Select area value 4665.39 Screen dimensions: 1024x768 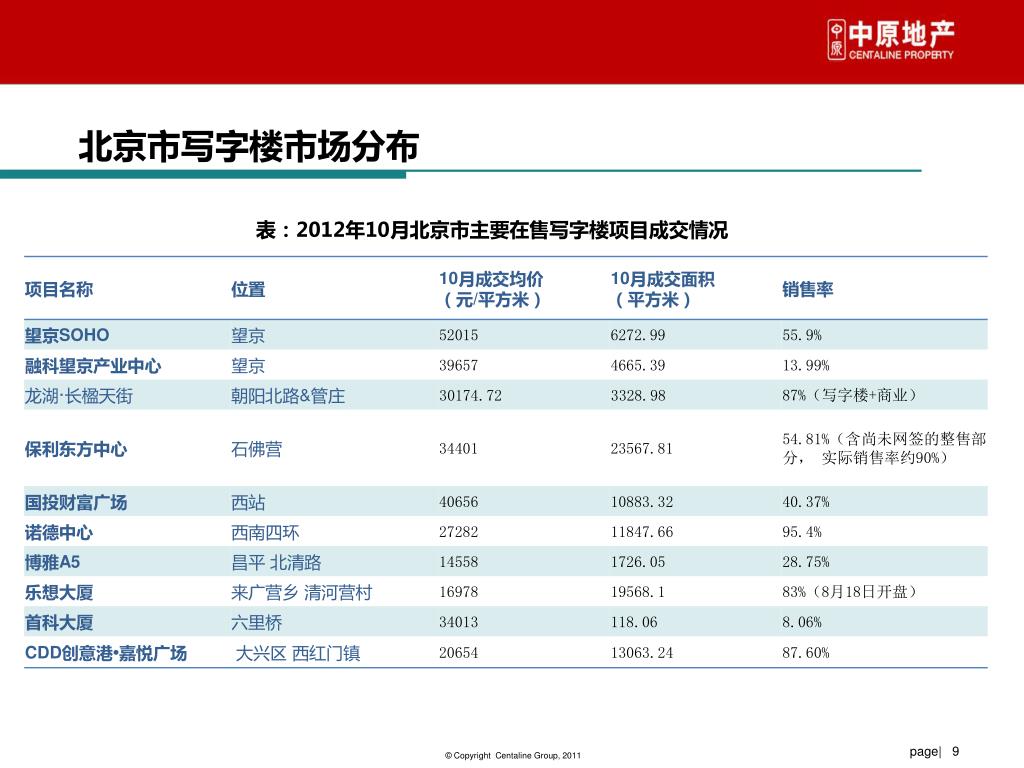coord(638,365)
